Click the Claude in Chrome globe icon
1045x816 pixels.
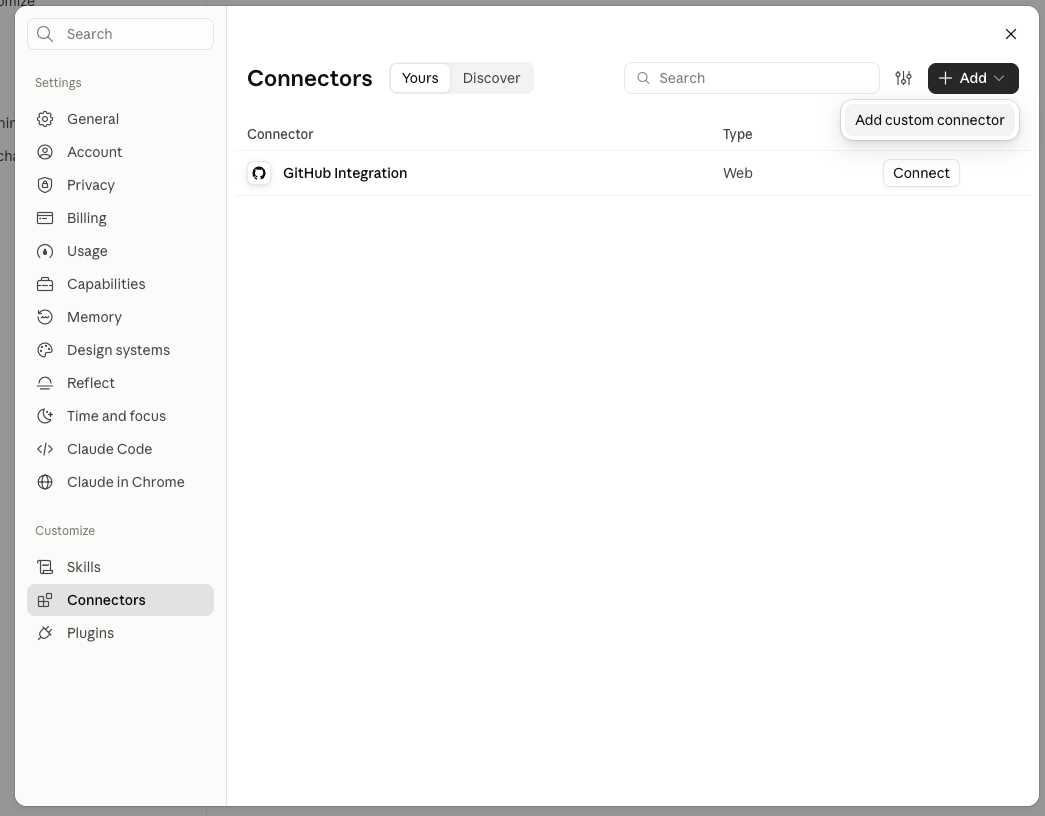click(x=45, y=482)
